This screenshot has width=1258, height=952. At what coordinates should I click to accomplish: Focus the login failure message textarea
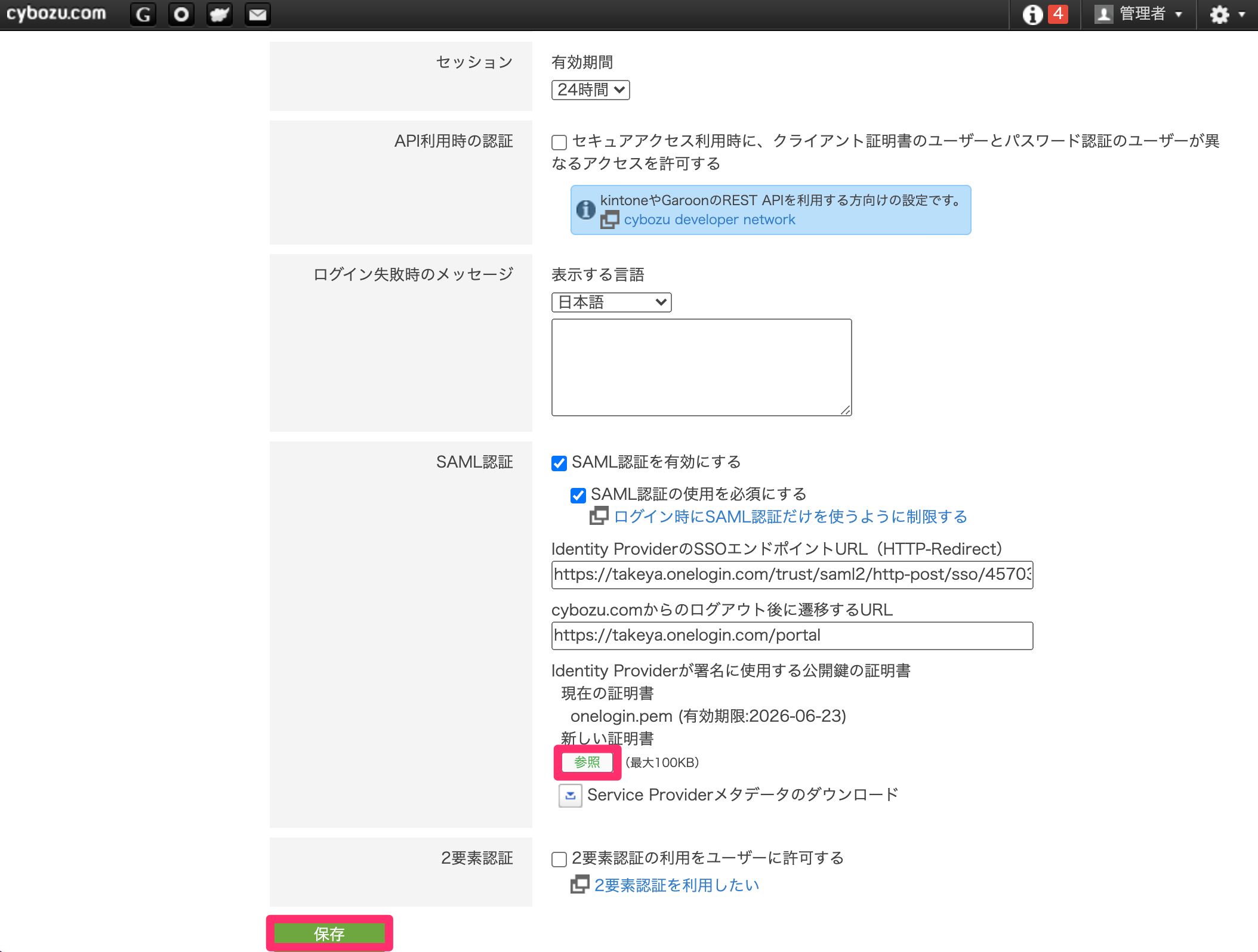(702, 367)
